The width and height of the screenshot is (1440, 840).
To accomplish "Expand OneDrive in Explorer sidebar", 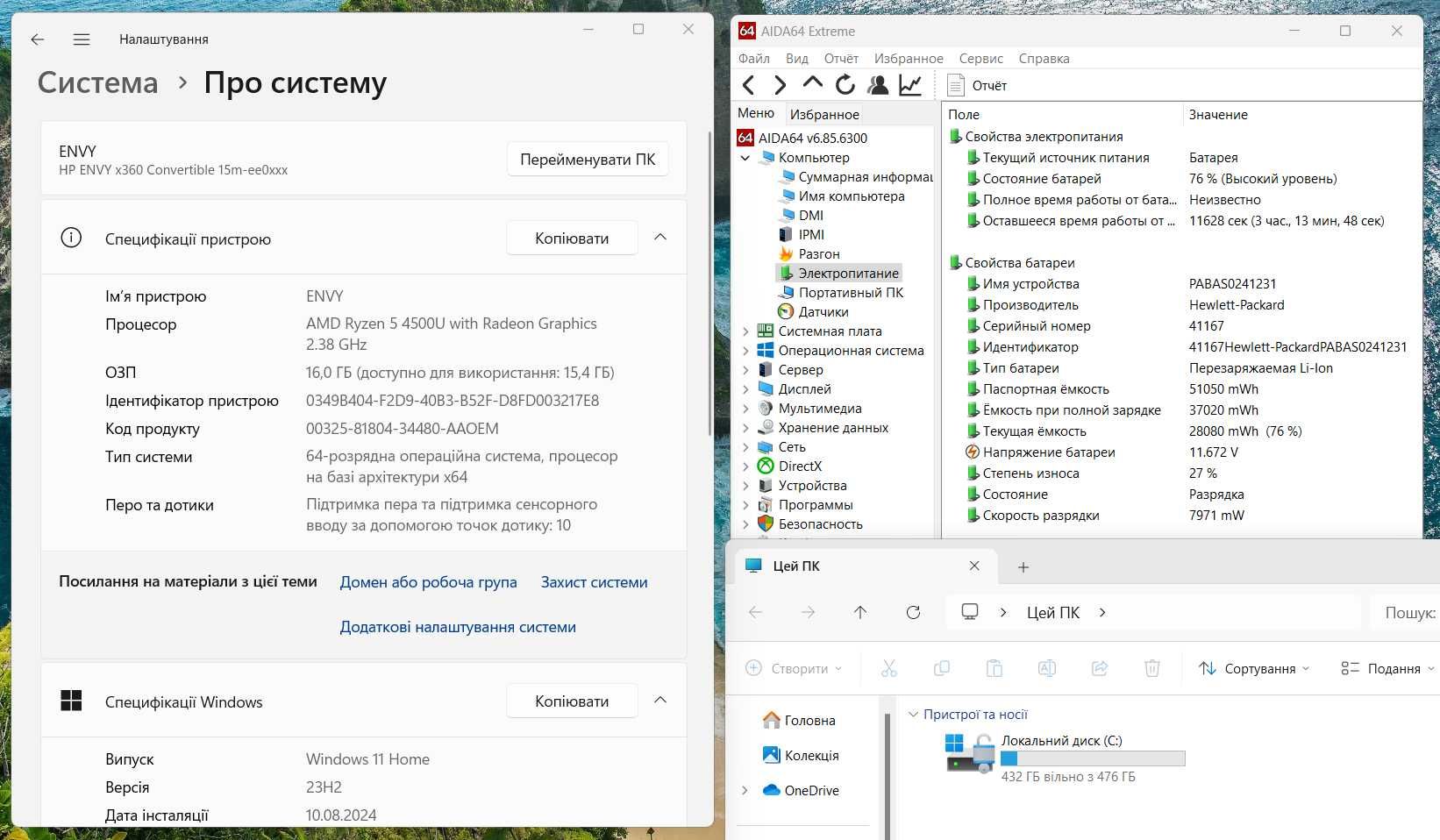I will click(x=745, y=790).
